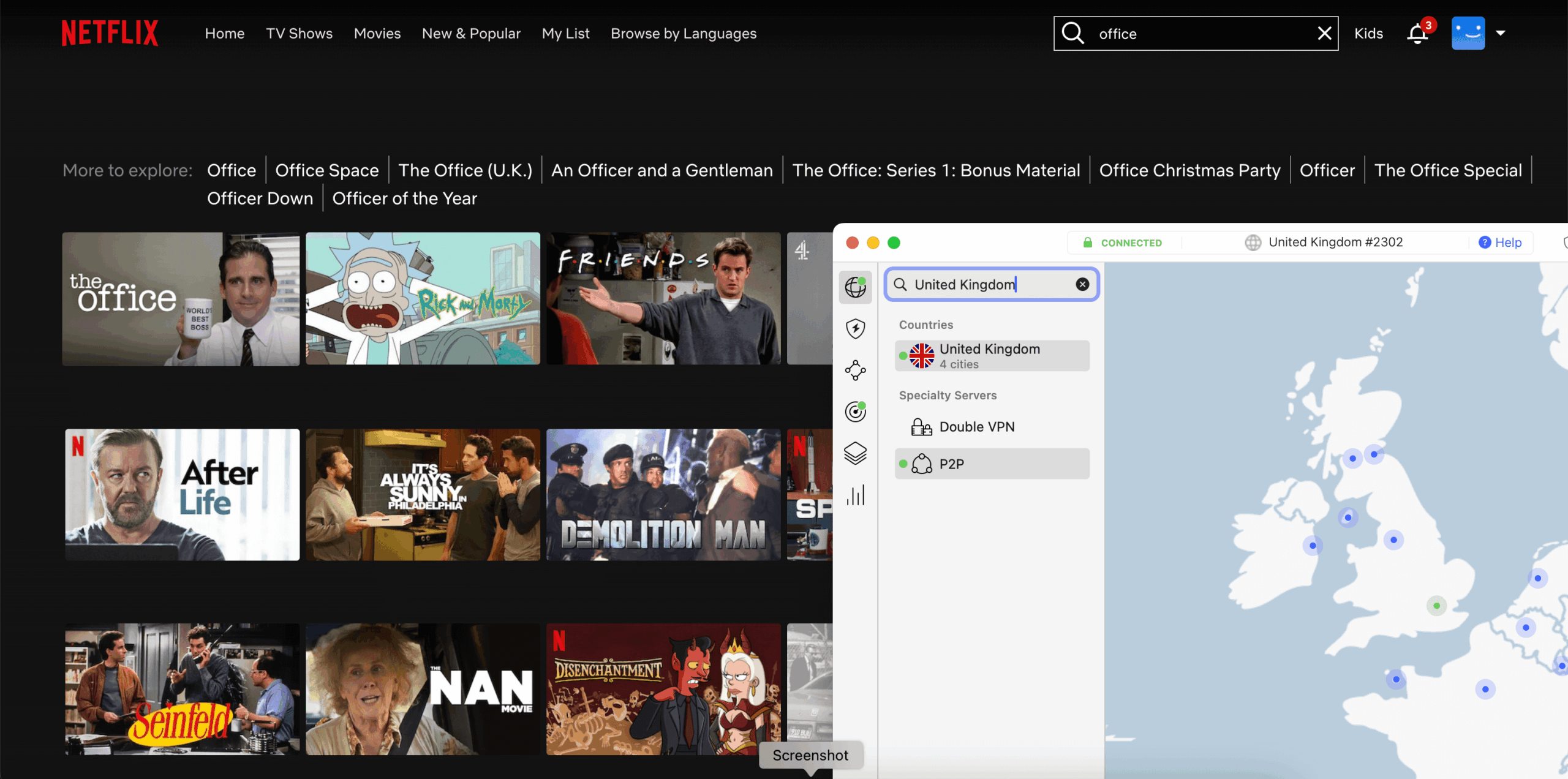Image resolution: width=1568 pixels, height=779 pixels.
Task: Click the '4 cities' text under United Kingdom
Action: pyautogui.click(x=959, y=364)
